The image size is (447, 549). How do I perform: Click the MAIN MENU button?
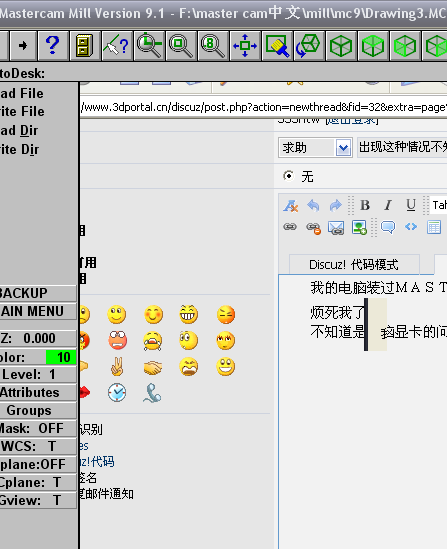point(37,311)
